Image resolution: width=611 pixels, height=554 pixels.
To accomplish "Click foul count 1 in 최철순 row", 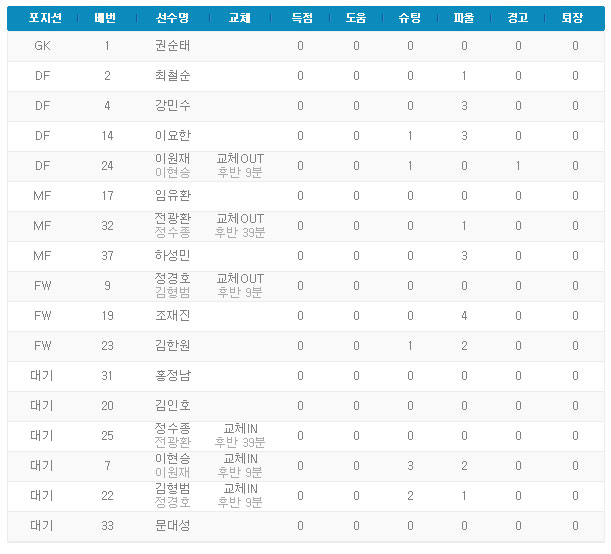I will click(x=464, y=76).
